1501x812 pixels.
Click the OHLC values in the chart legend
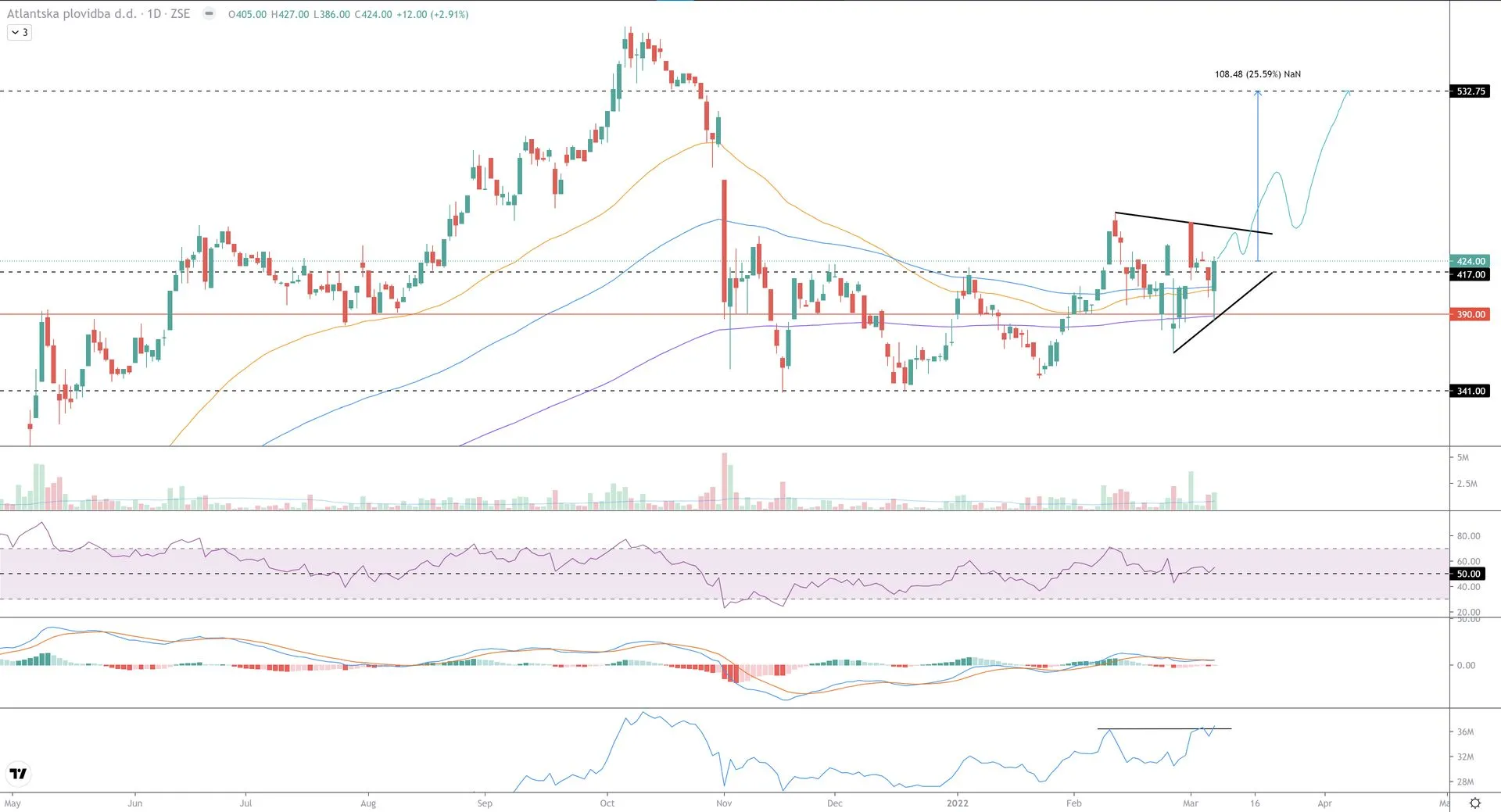click(x=348, y=14)
